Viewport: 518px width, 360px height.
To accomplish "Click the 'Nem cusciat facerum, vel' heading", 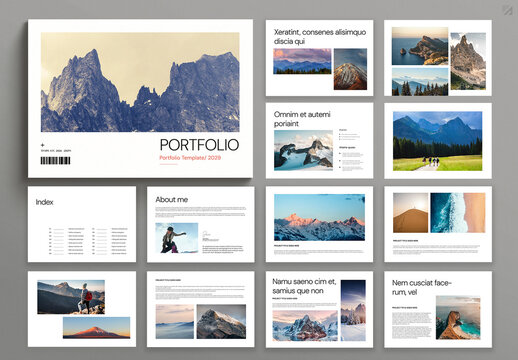I will click(422, 287).
